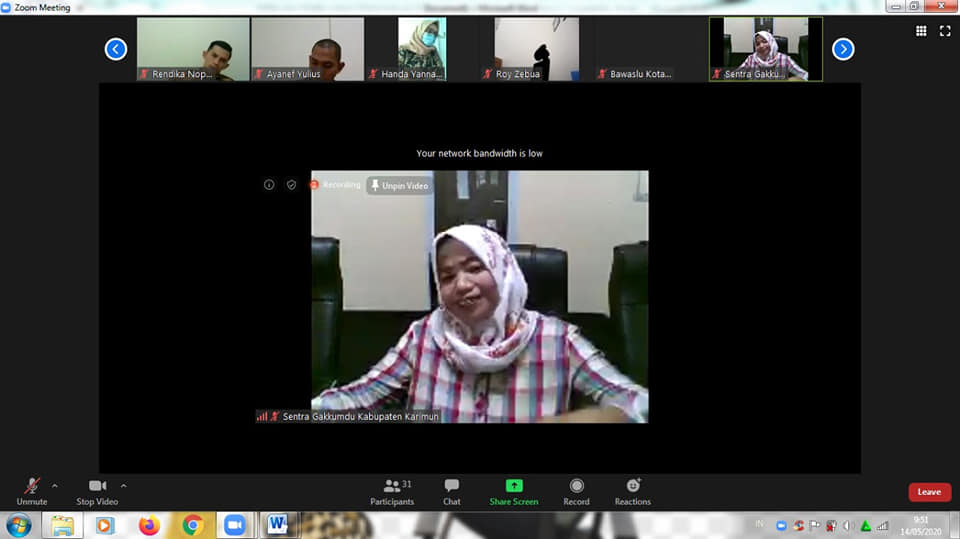
Task: Show meeting information icon
Action: (269, 184)
